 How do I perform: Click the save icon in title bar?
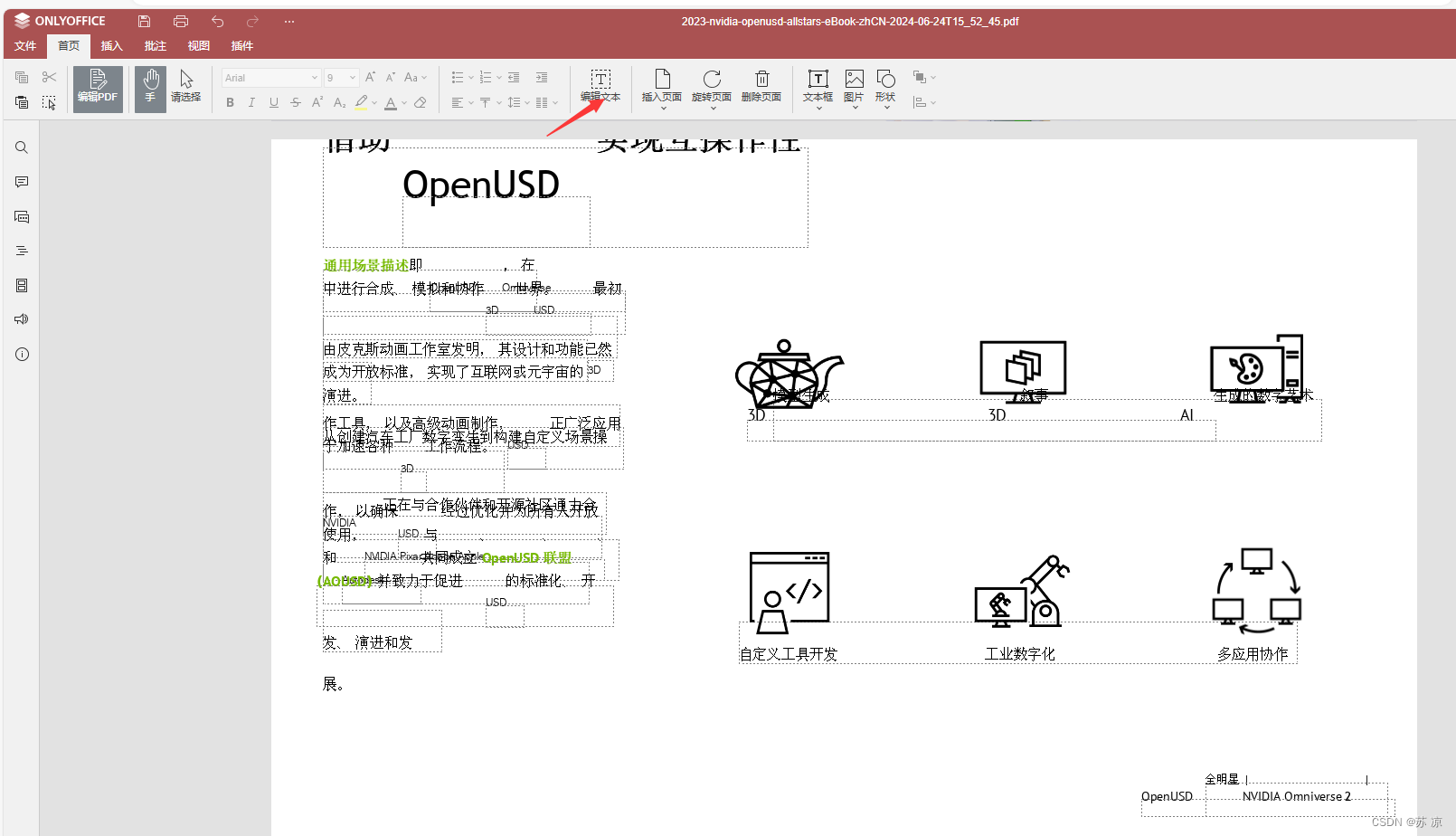[144, 21]
